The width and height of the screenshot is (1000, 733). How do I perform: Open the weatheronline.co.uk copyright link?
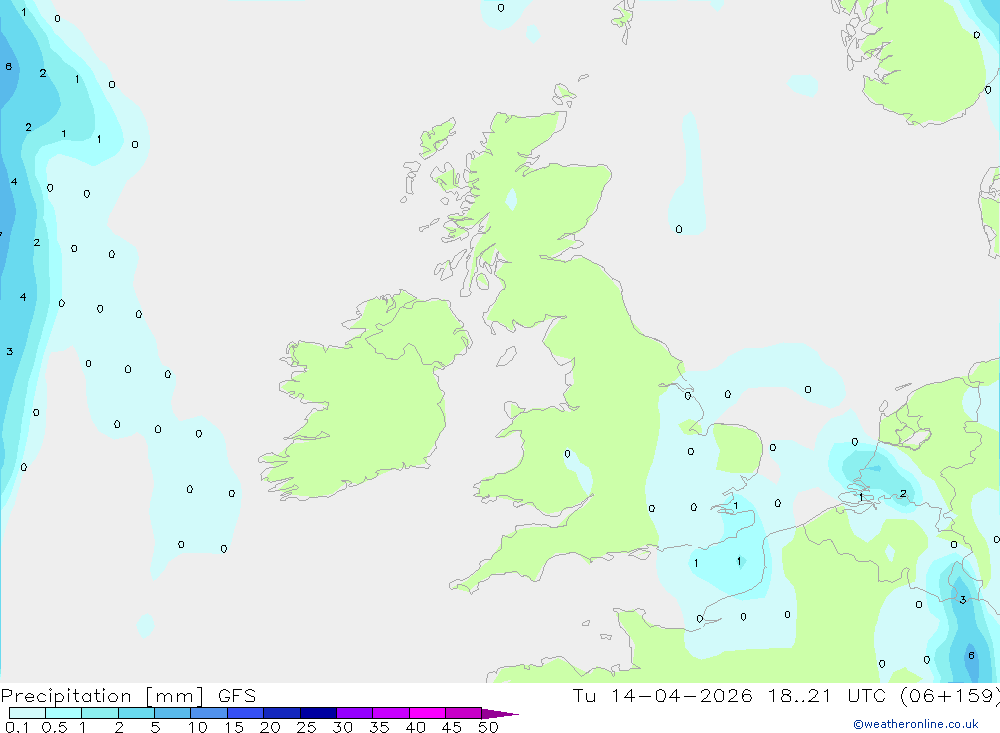[x=916, y=724]
